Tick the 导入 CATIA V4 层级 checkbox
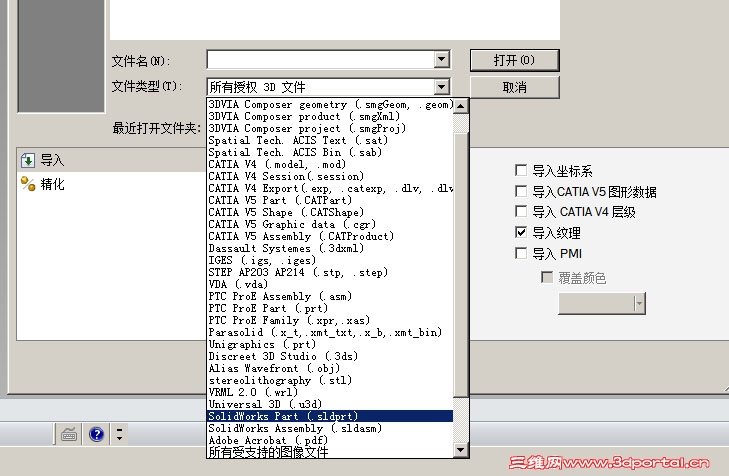 [521, 212]
